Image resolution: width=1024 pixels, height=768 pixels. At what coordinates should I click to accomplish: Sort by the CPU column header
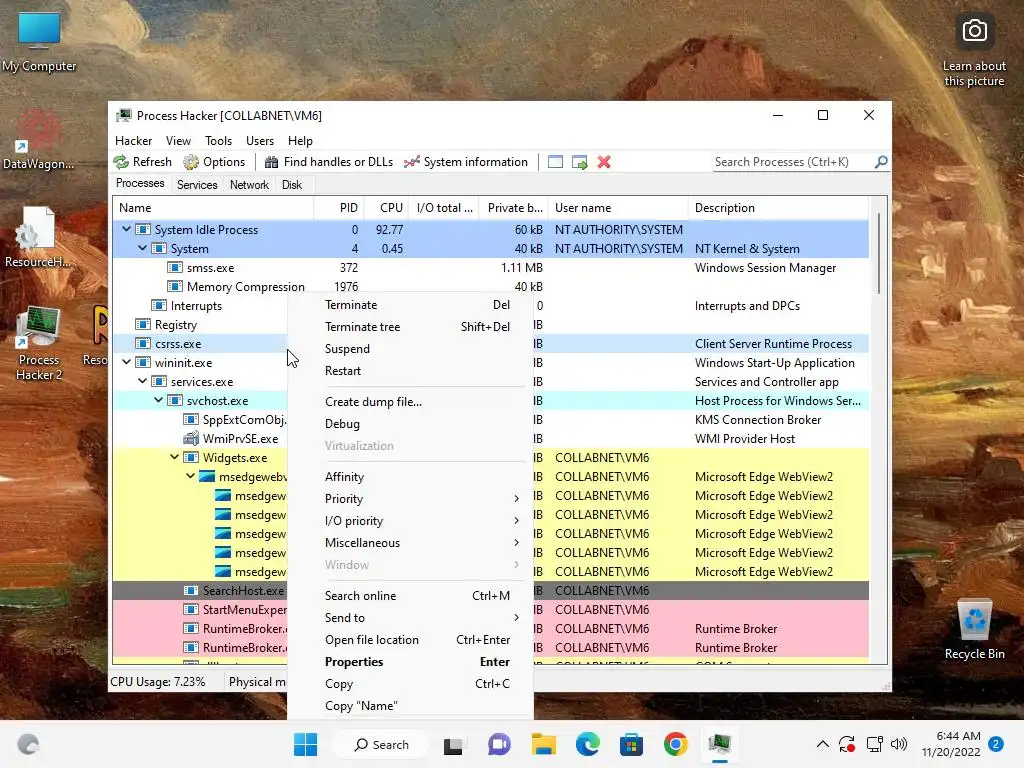386,208
